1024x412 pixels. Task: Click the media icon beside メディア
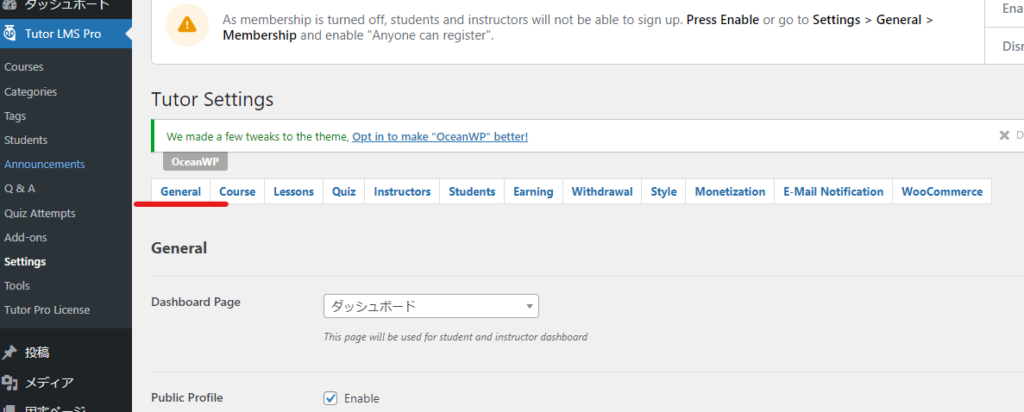[10, 382]
